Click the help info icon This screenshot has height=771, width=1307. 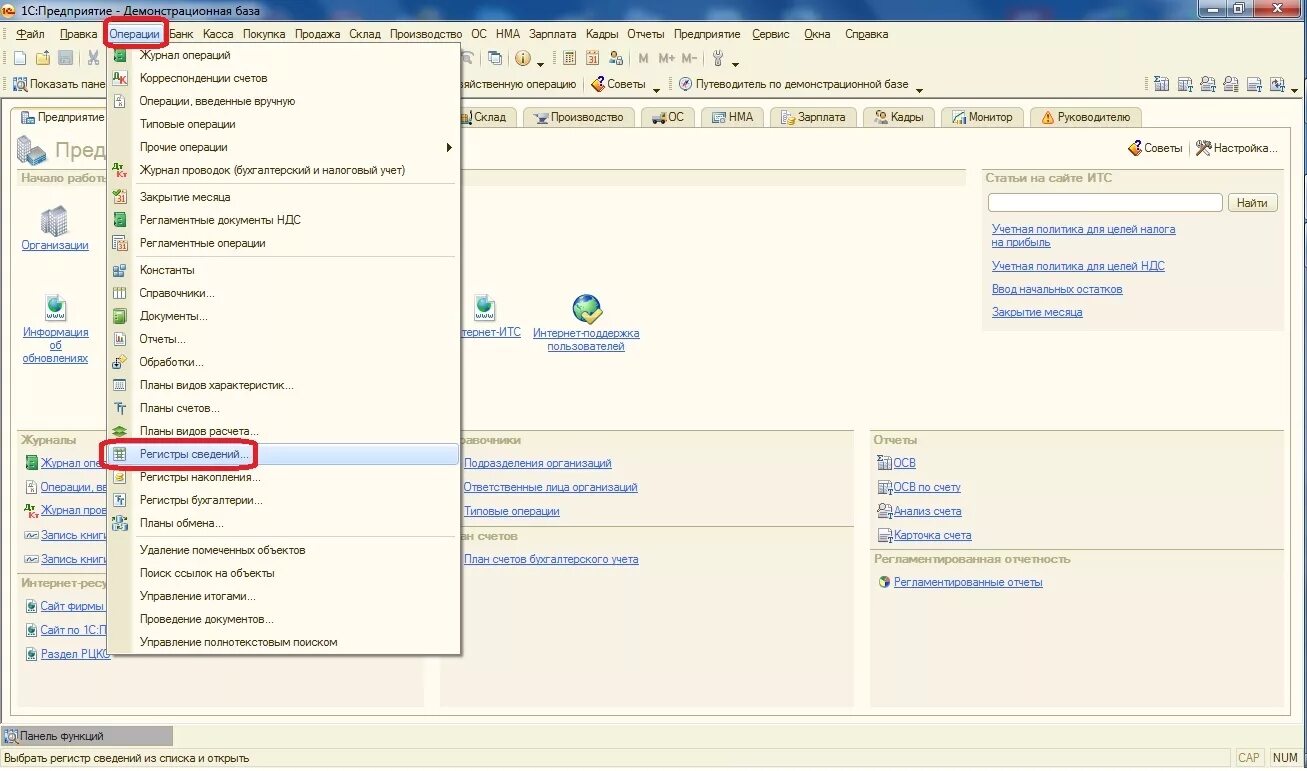pyautogui.click(x=523, y=58)
